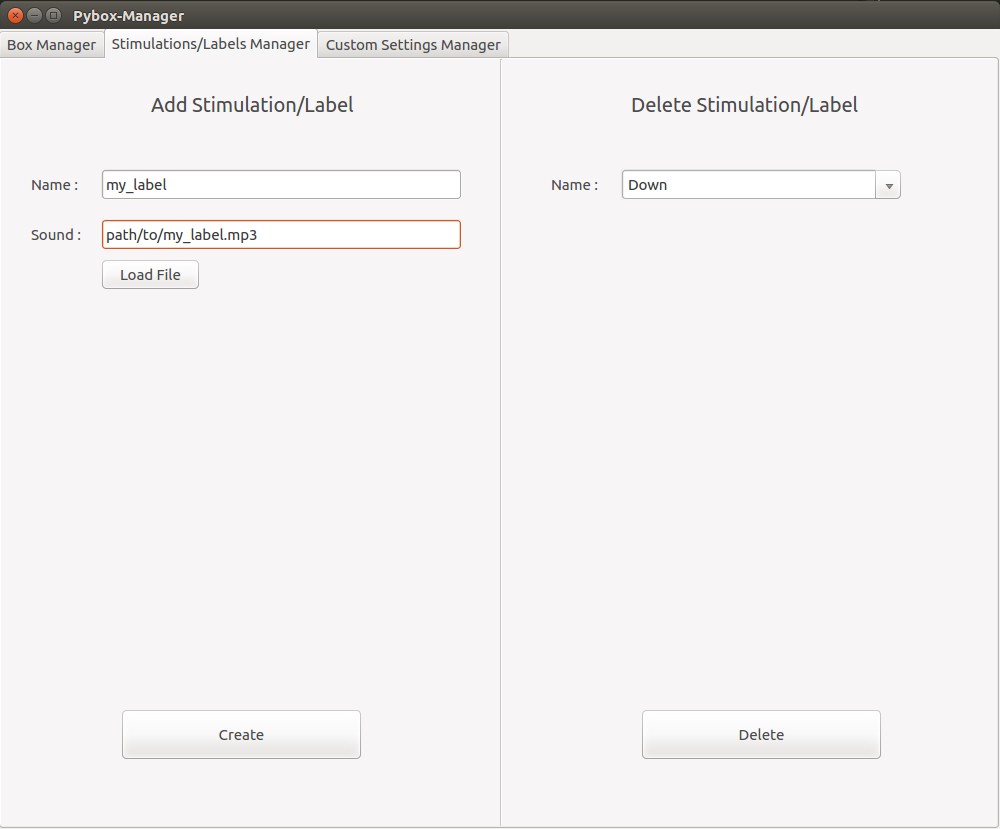Select the Stimulations/Labels Manager tab
The height and width of the screenshot is (829, 1000).
210,44
